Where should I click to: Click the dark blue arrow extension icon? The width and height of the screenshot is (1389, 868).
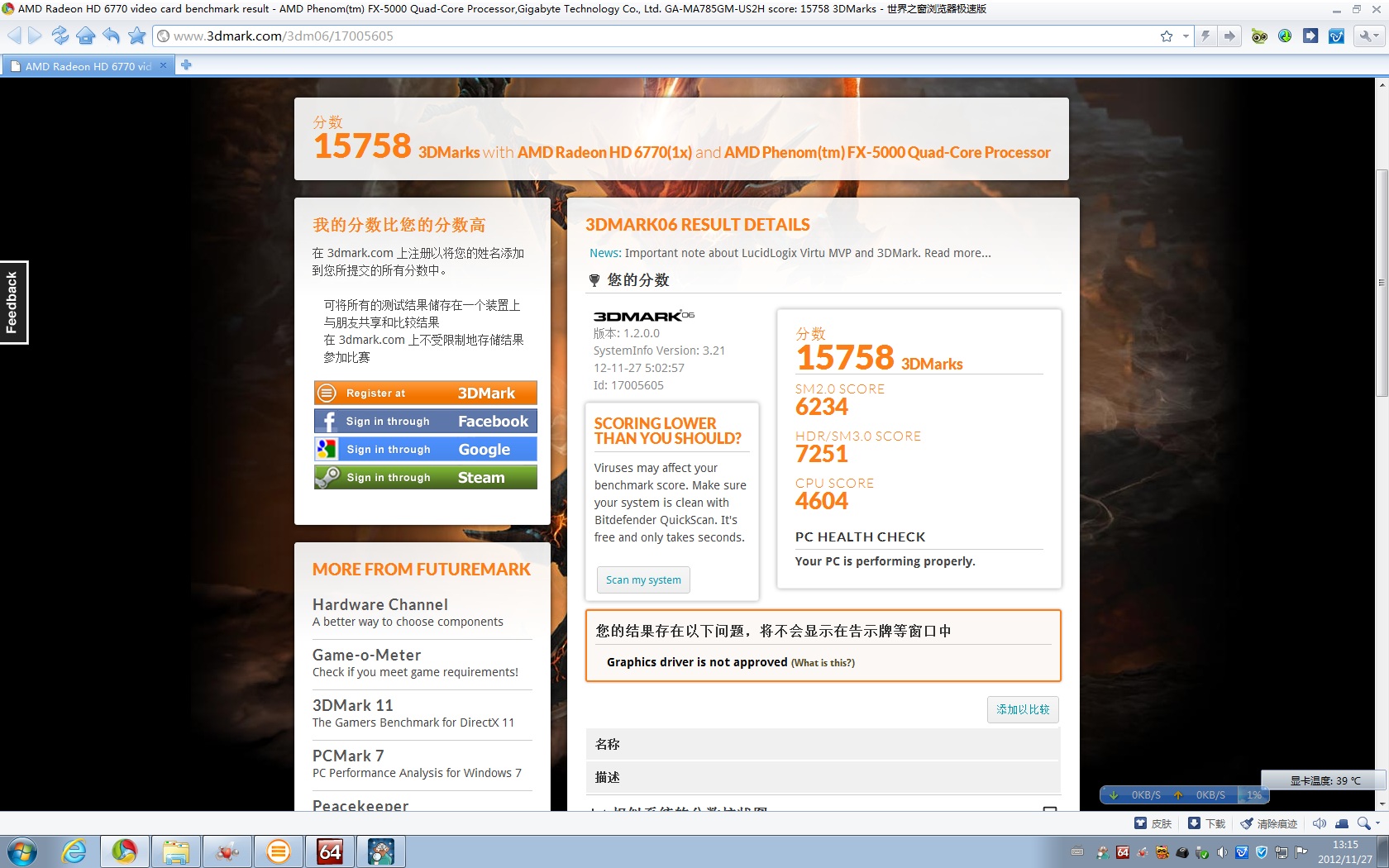click(1310, 36)
